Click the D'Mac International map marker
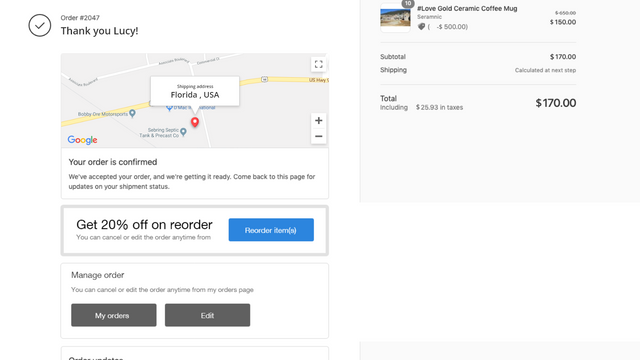Viewport: 640px width, 360px height. [169, 108]
